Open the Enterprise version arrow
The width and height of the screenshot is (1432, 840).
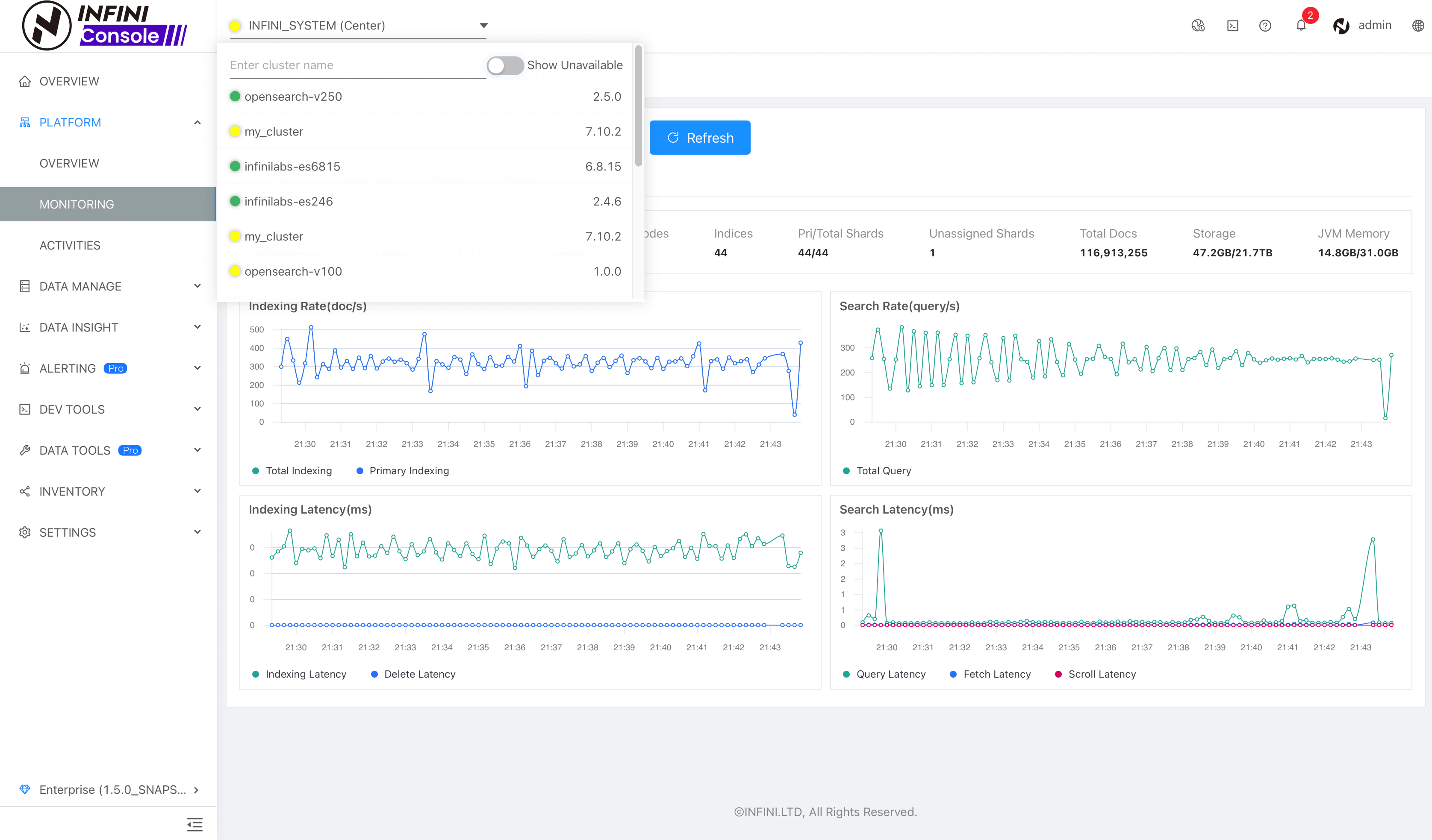click(196, 790)
